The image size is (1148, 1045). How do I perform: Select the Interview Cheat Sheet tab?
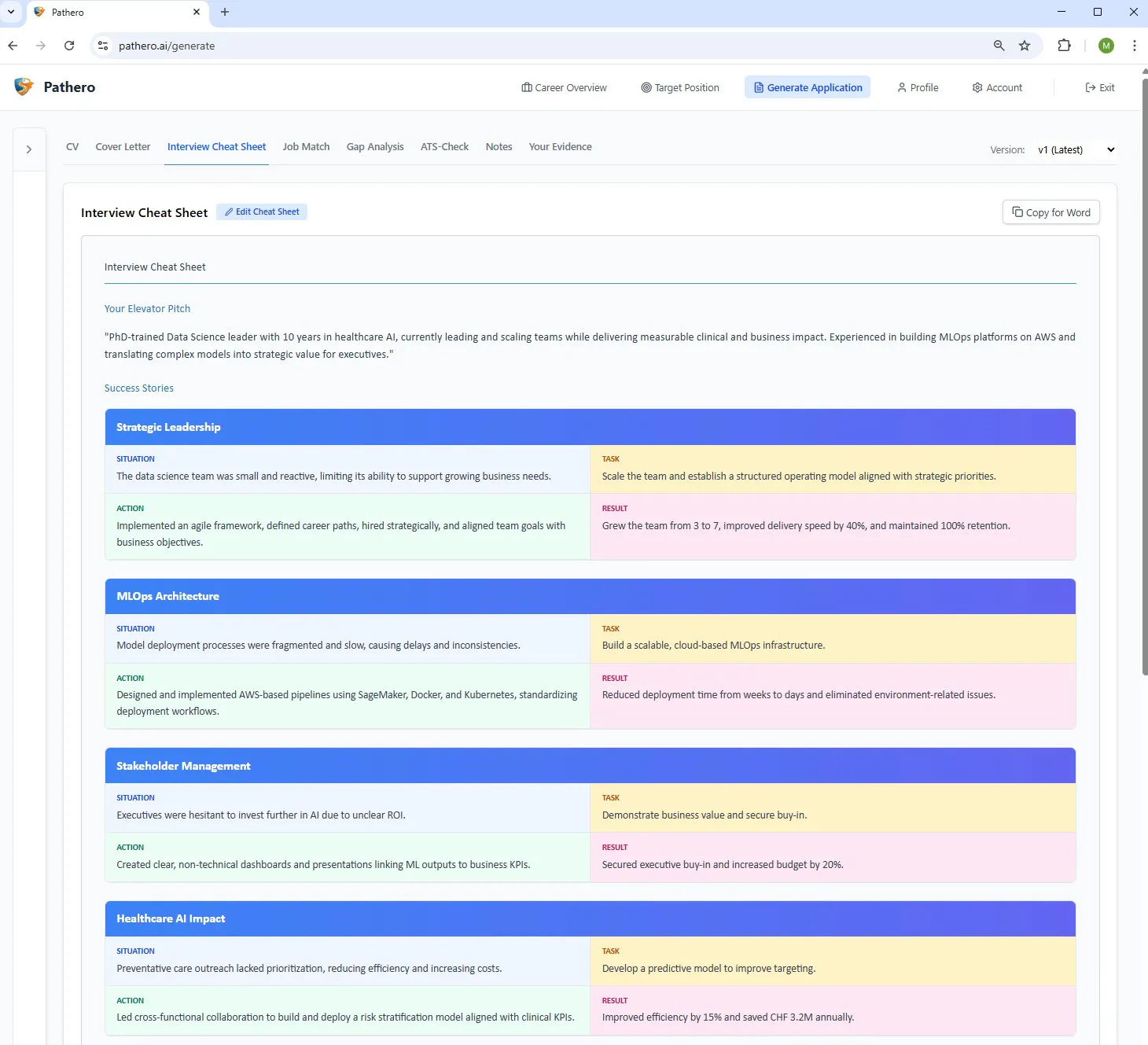point(217,147)
